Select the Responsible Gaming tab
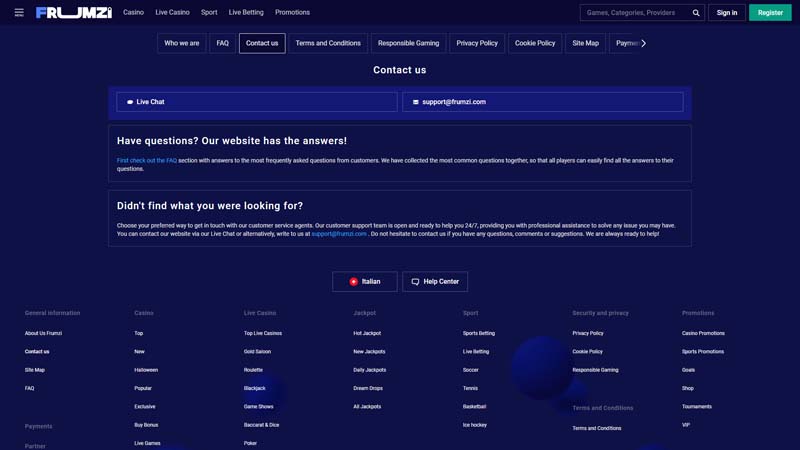This screenshot has width=800, height=450. (408, 43)
